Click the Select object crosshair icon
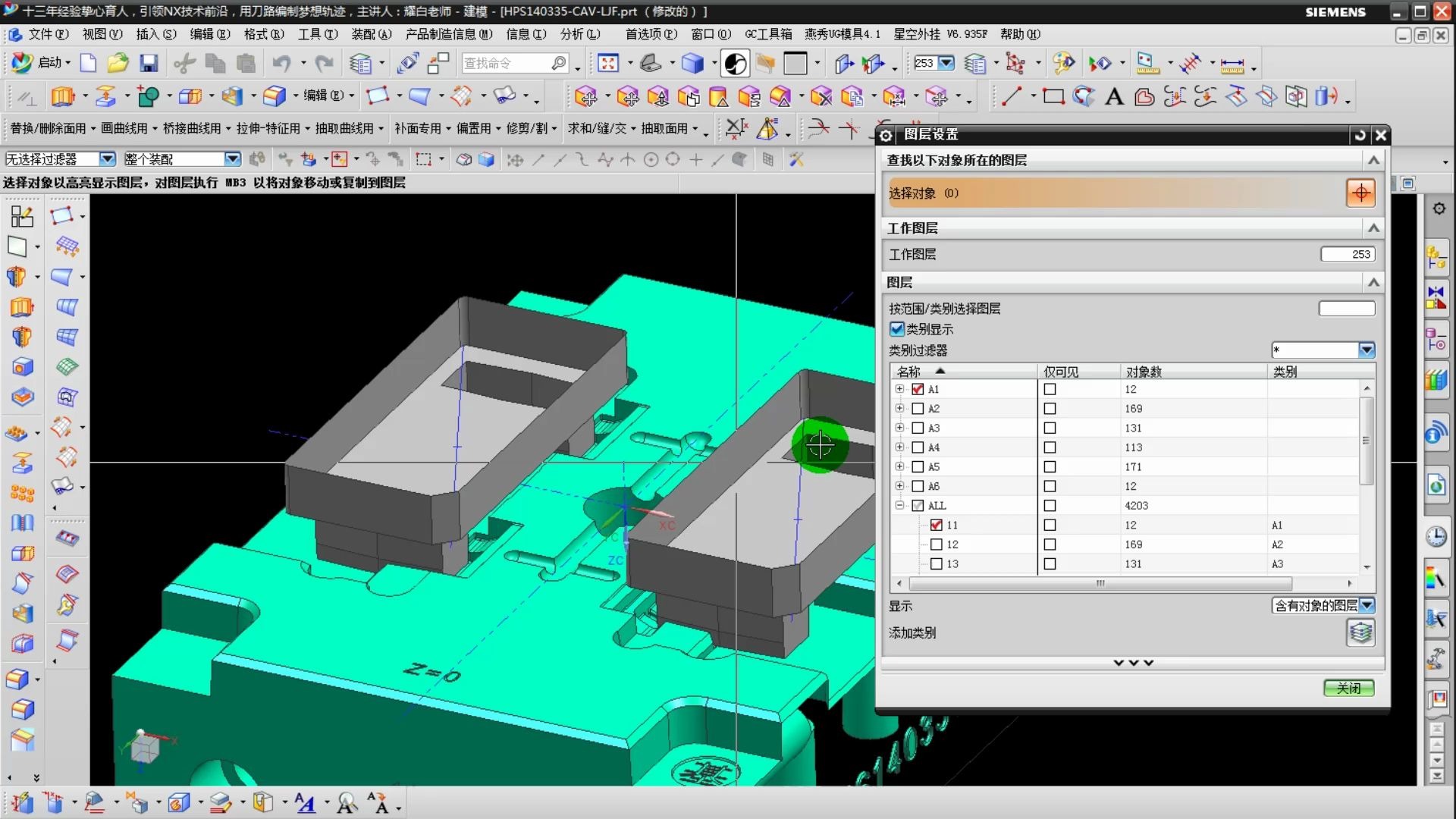The height and width of the screenshot is (819, 1456). (1360, 193)
